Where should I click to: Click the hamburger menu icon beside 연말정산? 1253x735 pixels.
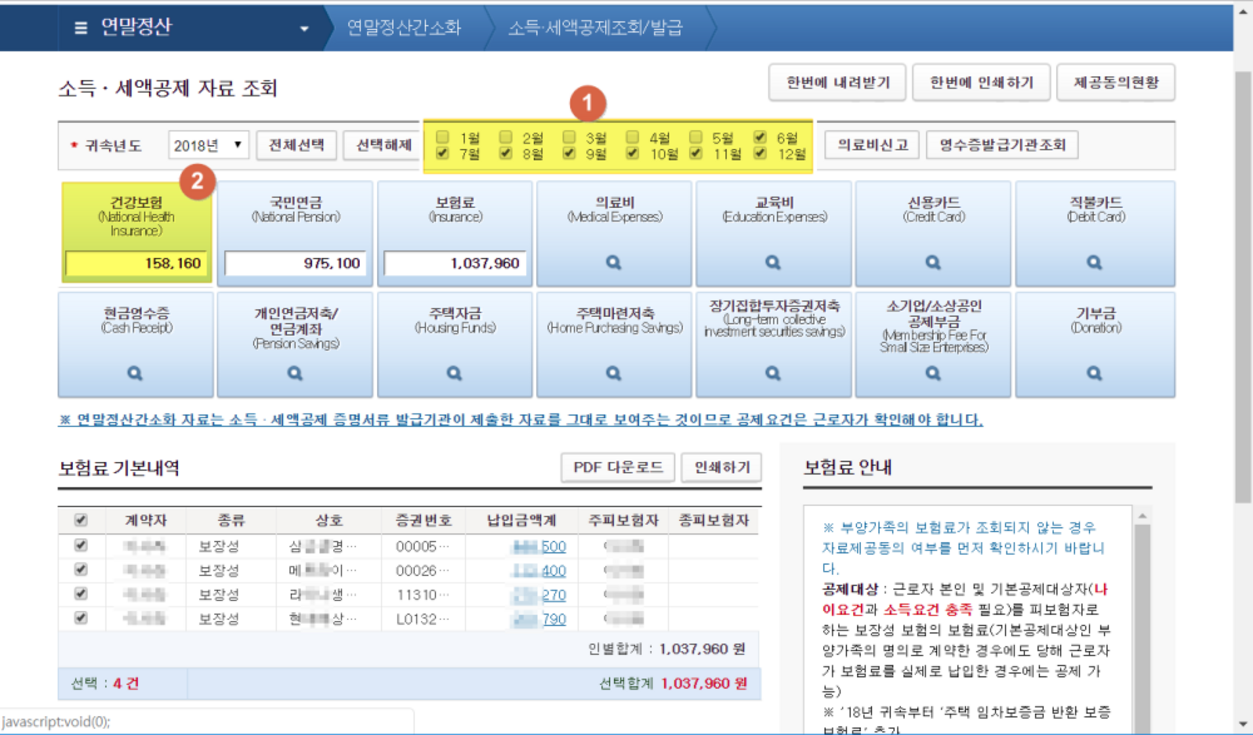81,28
